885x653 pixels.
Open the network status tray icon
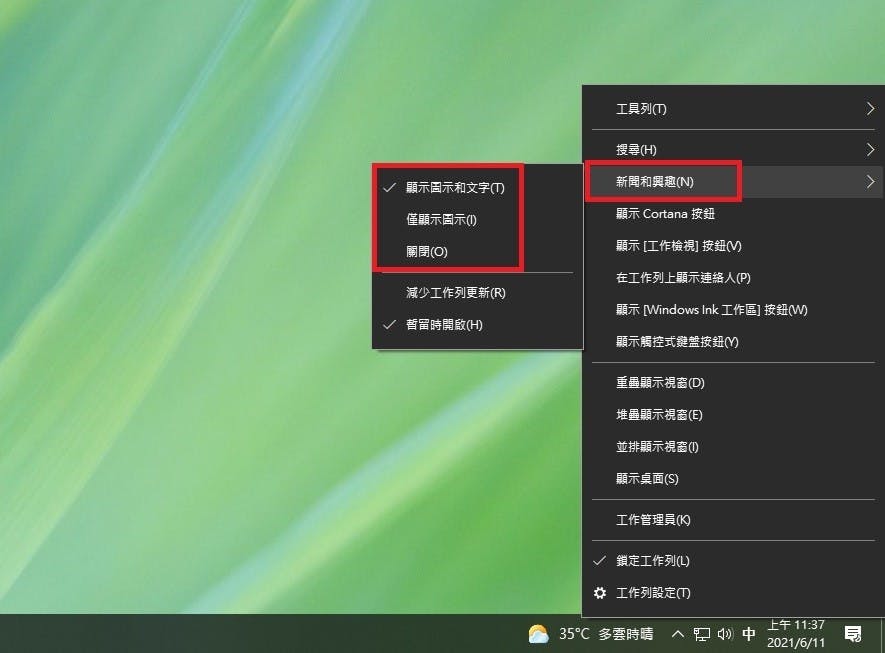(702, 634)
